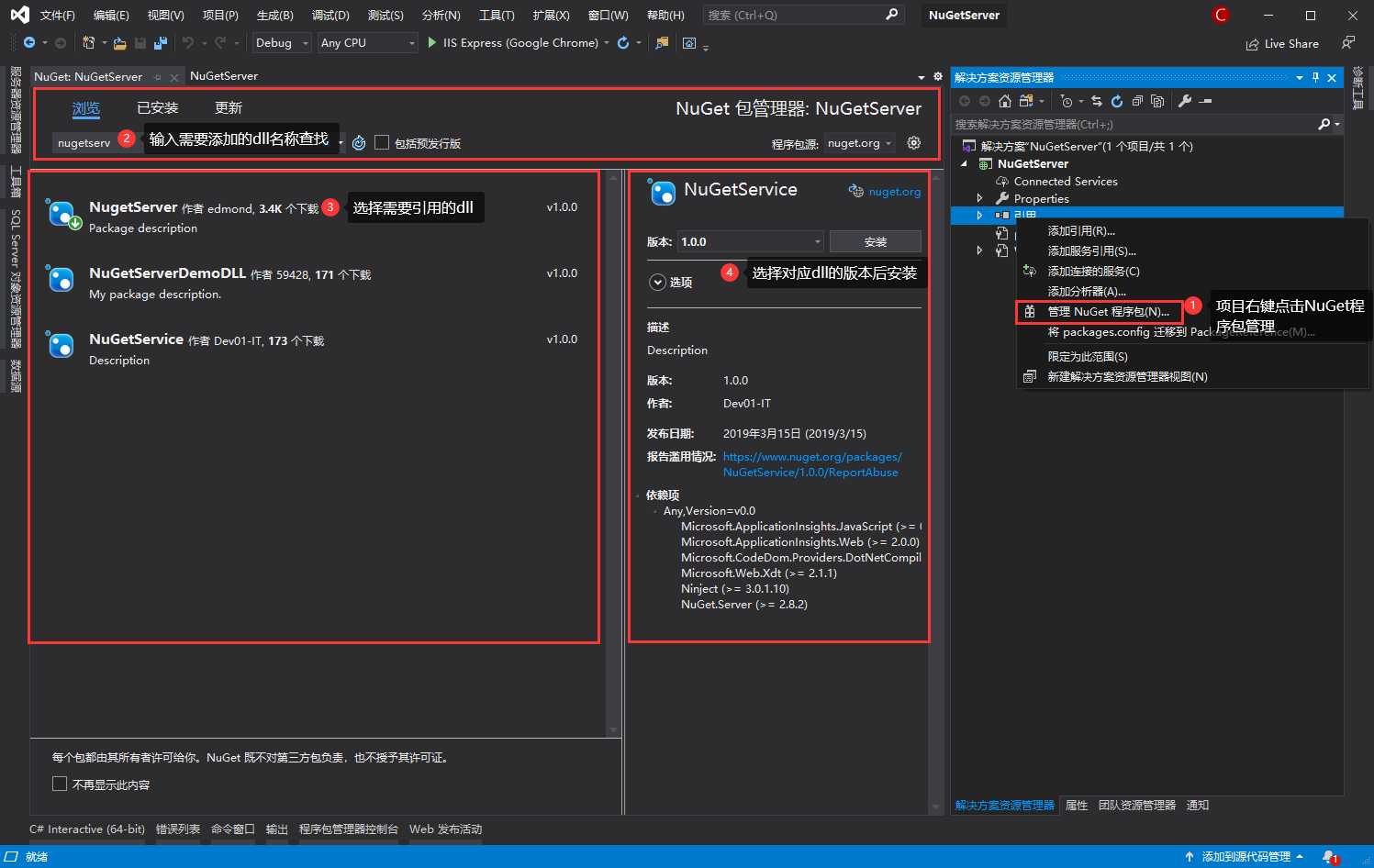Select the NugetServer package by edmond

315,217
